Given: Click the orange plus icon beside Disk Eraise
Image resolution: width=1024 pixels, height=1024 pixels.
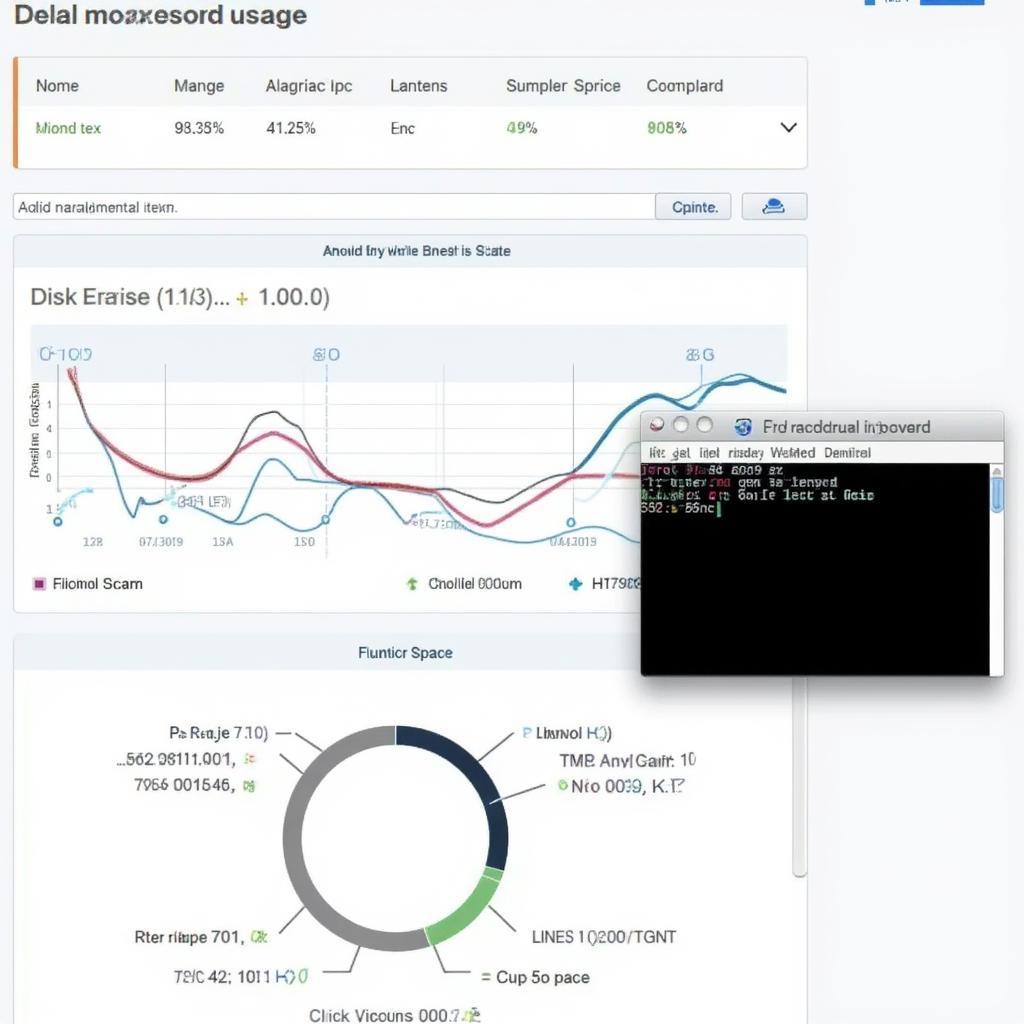Looking at the screenshot, I should click(242, 299).
